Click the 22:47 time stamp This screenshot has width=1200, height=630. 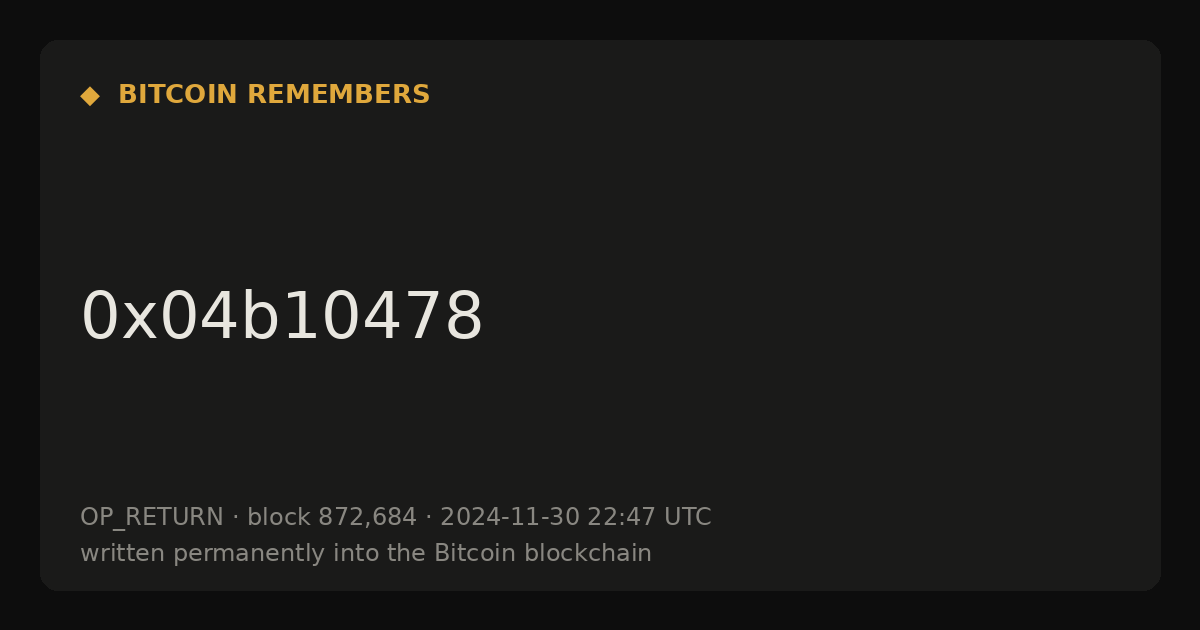[x=622, y=518]
